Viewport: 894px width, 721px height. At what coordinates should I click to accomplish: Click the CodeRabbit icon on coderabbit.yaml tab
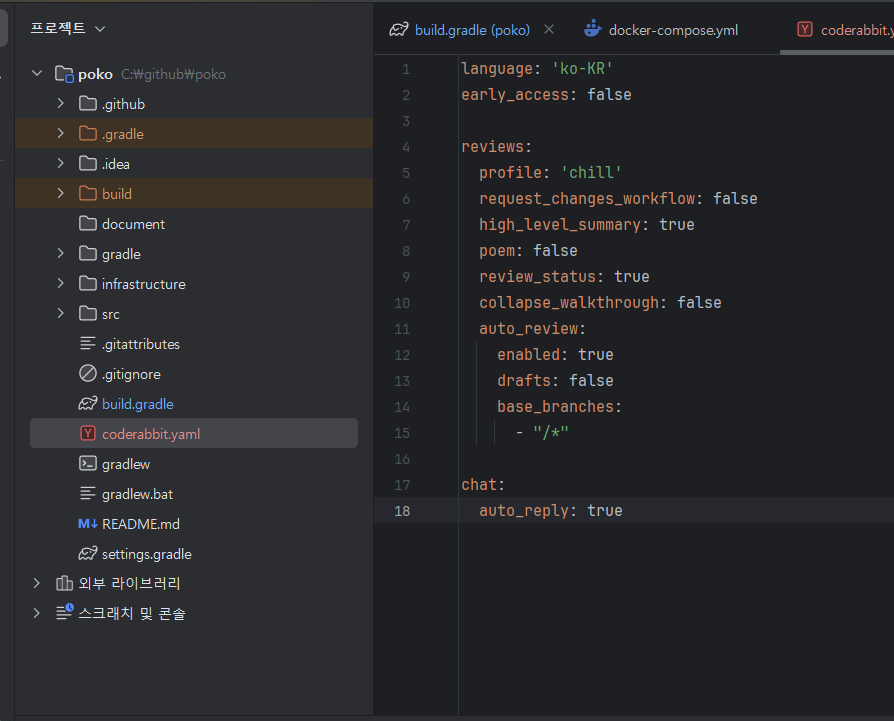pos(805,29)
